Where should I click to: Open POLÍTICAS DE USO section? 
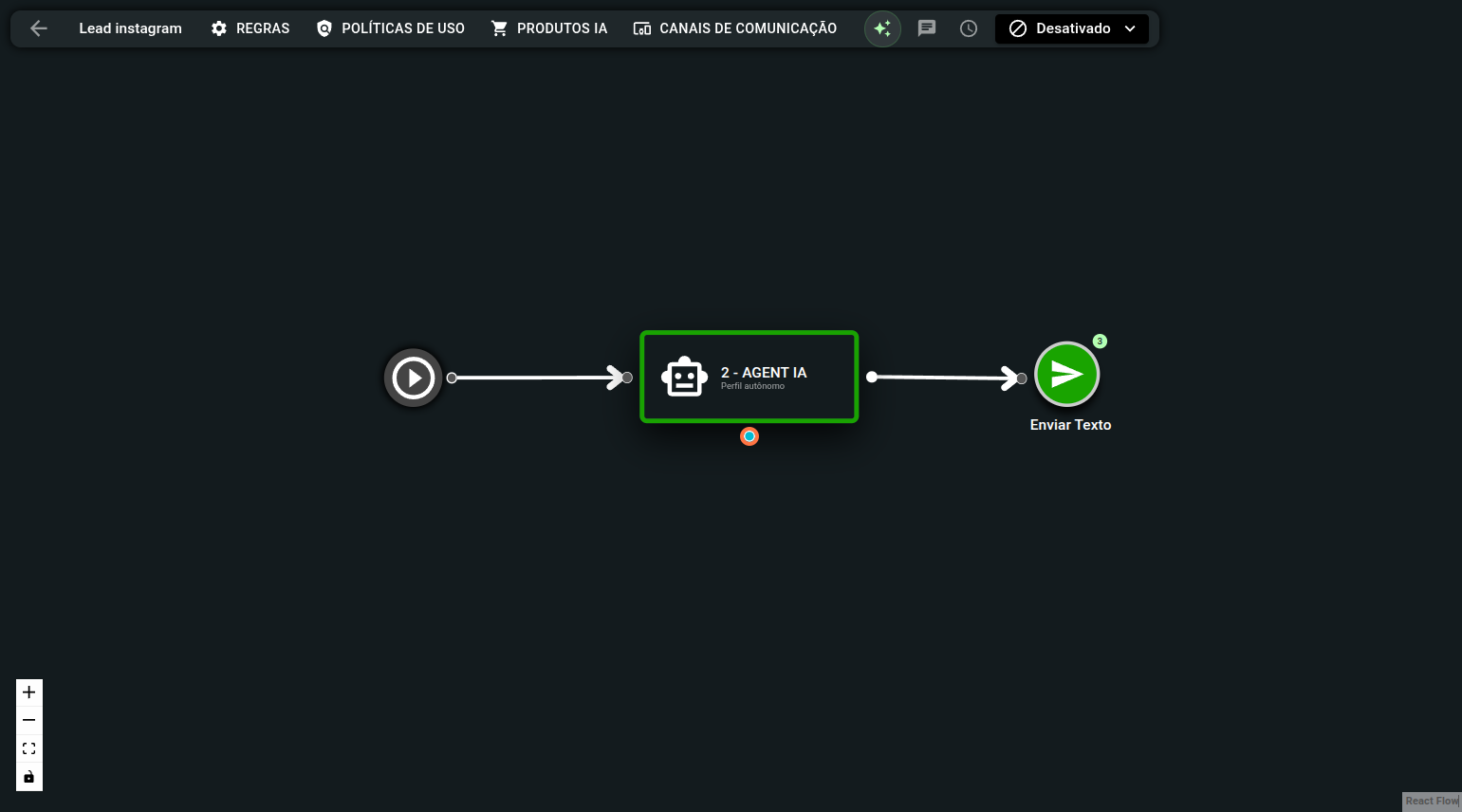point(391,28)
